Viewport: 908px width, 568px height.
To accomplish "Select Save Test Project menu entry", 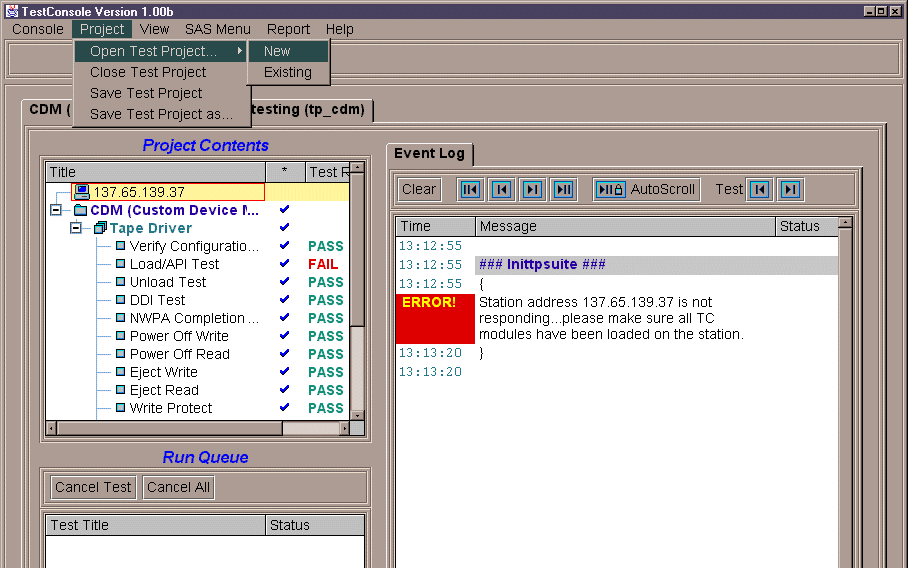I will coord(162,93).
